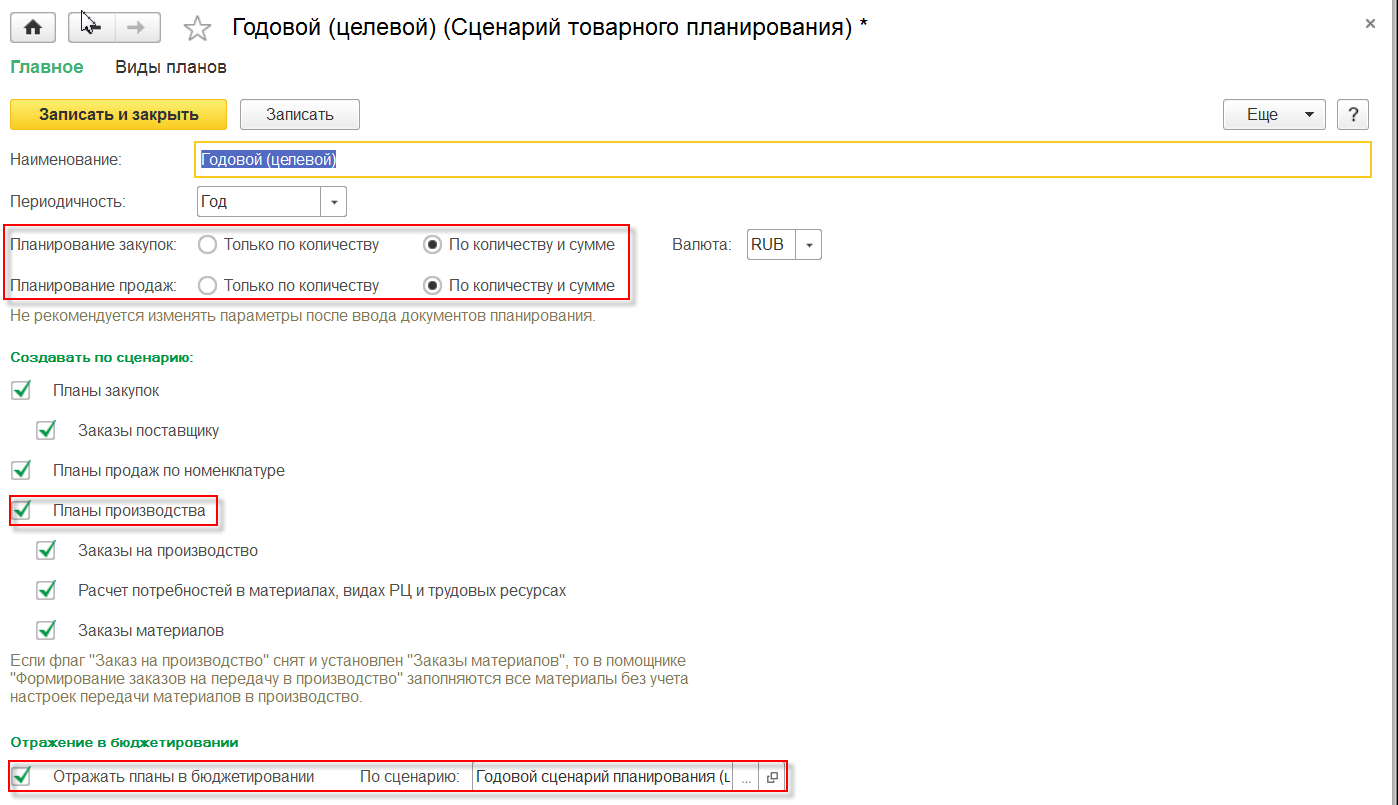
Task: Select sales planning 'Только по количеству'
Action: coord(207,286)
